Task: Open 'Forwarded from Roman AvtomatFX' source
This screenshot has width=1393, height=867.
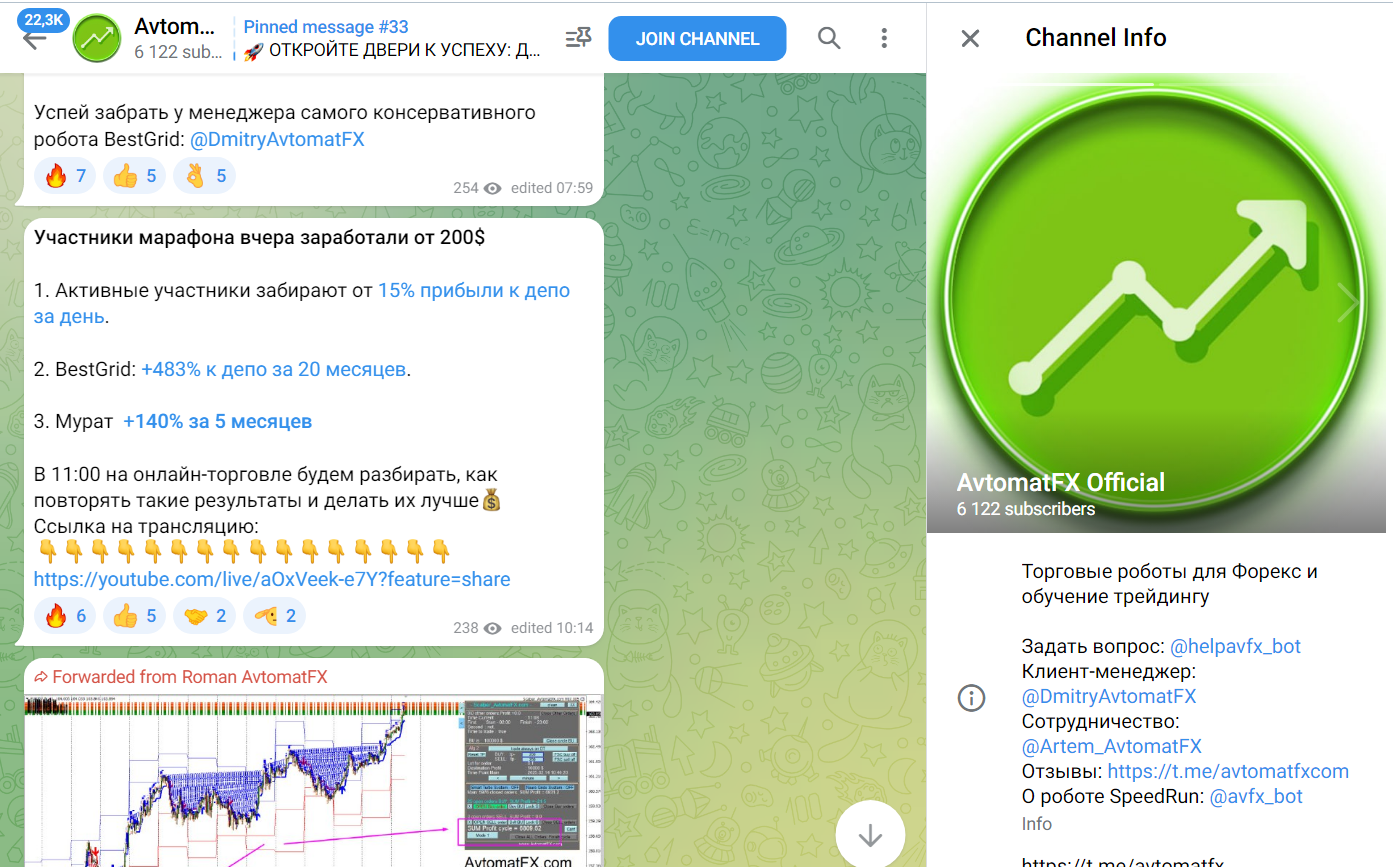Action: click(180, 677)
